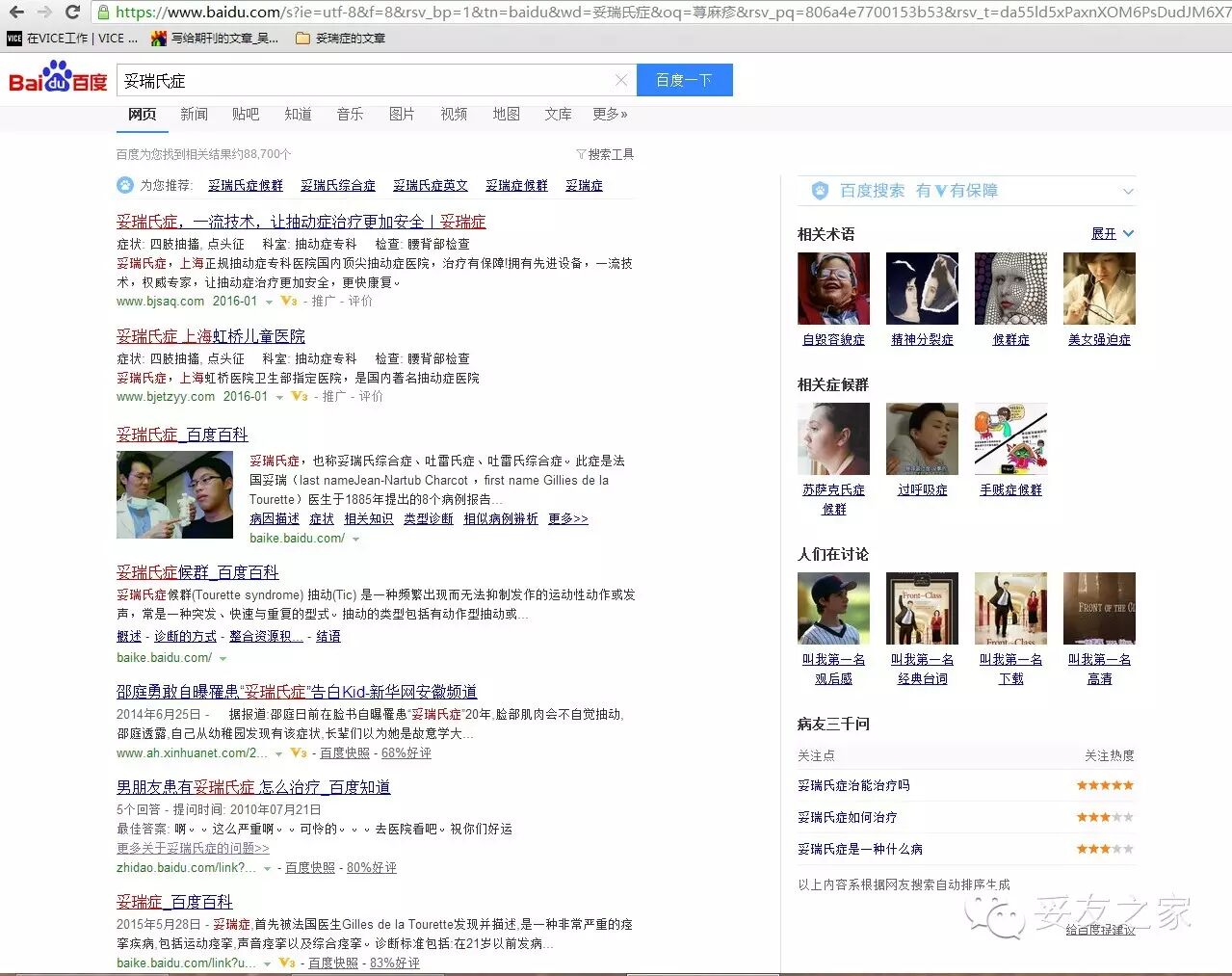Open suggested search 妥瑞氏症候群

coord(246,185)
